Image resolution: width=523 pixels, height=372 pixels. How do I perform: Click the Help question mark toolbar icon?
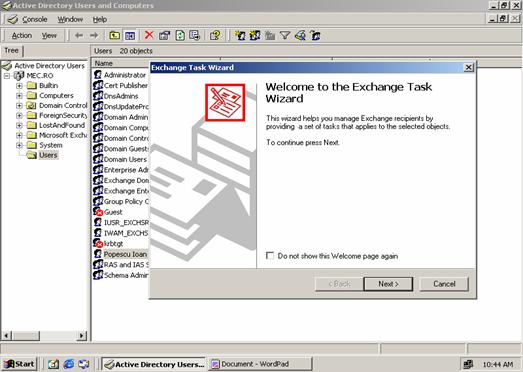coord(215,35)
